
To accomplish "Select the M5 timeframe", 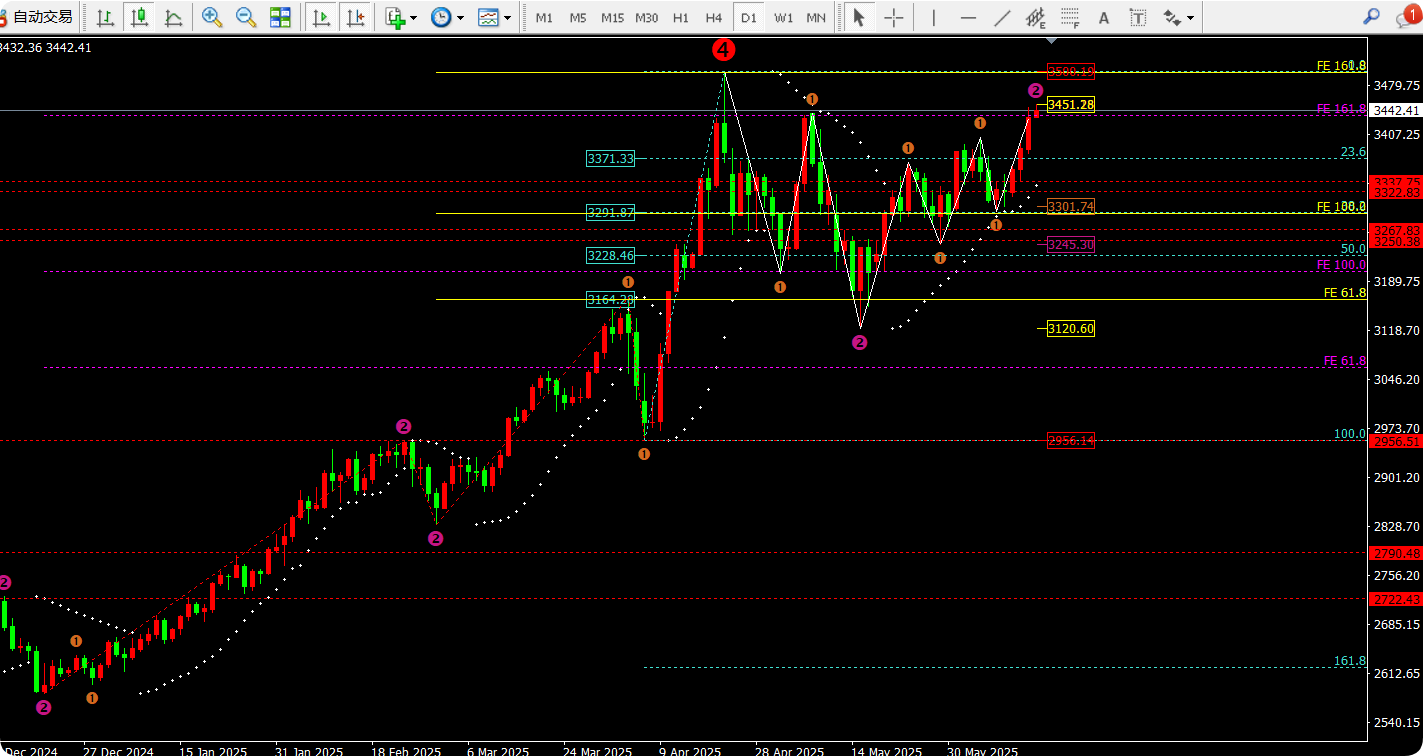I will click(578, 17).
